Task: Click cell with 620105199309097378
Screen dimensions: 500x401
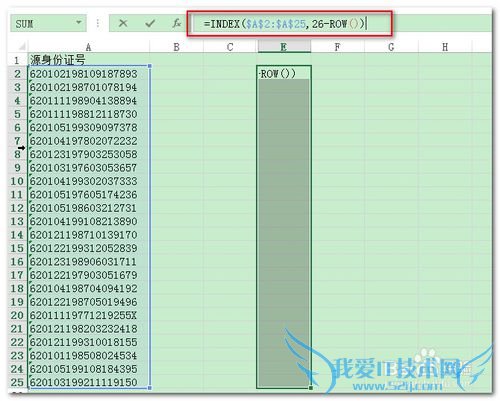Action: 89,127
